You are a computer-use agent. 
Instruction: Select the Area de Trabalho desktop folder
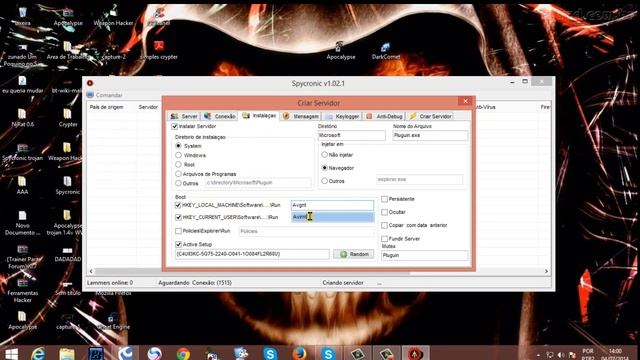click(x=68, y=49)
